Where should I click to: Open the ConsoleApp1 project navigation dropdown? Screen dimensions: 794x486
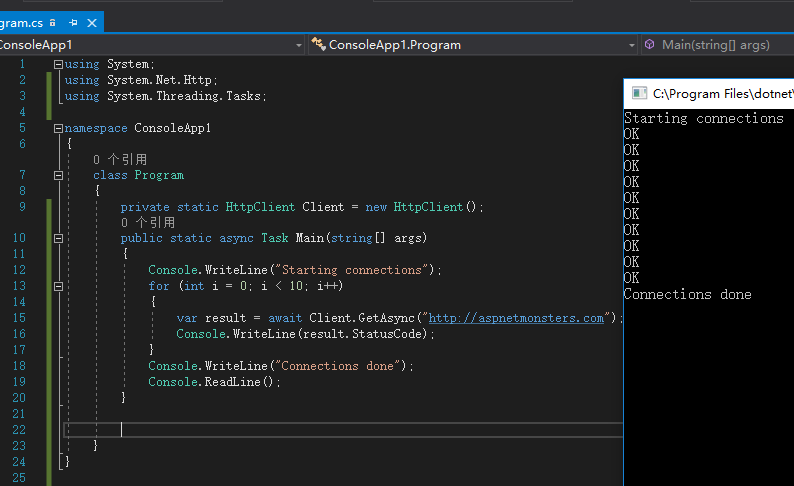click(298, 45)
